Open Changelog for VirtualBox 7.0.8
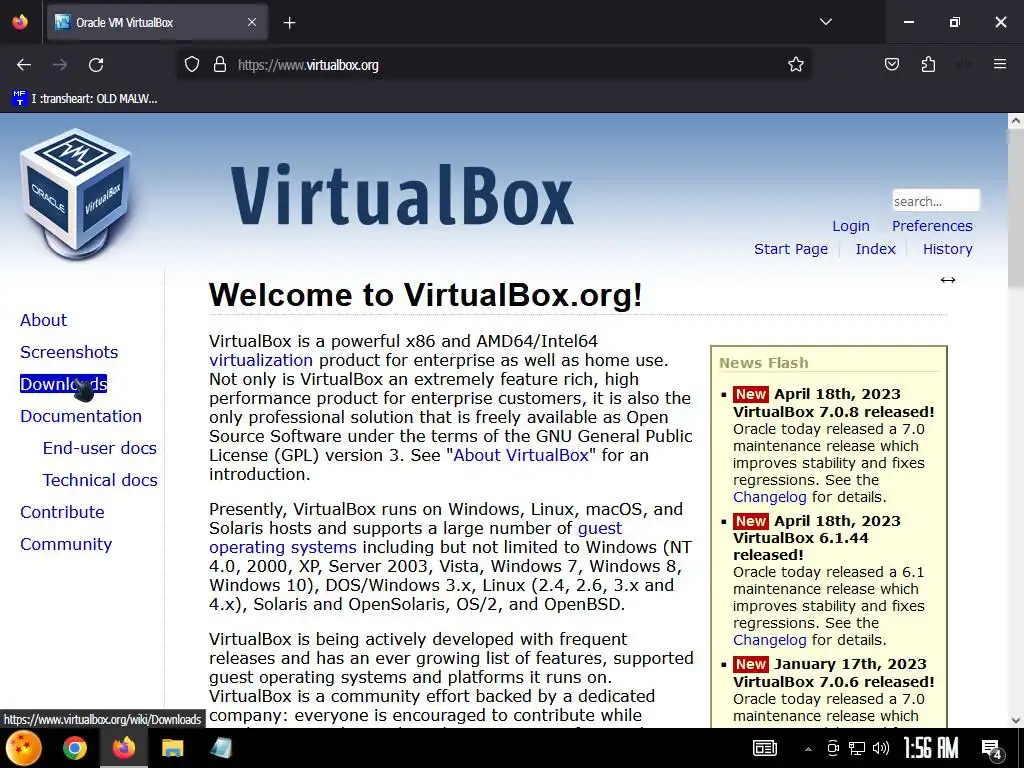Image resolution: width=1024 pixels, height=768 pixels. pyautogui.click(x=769, y=497)
